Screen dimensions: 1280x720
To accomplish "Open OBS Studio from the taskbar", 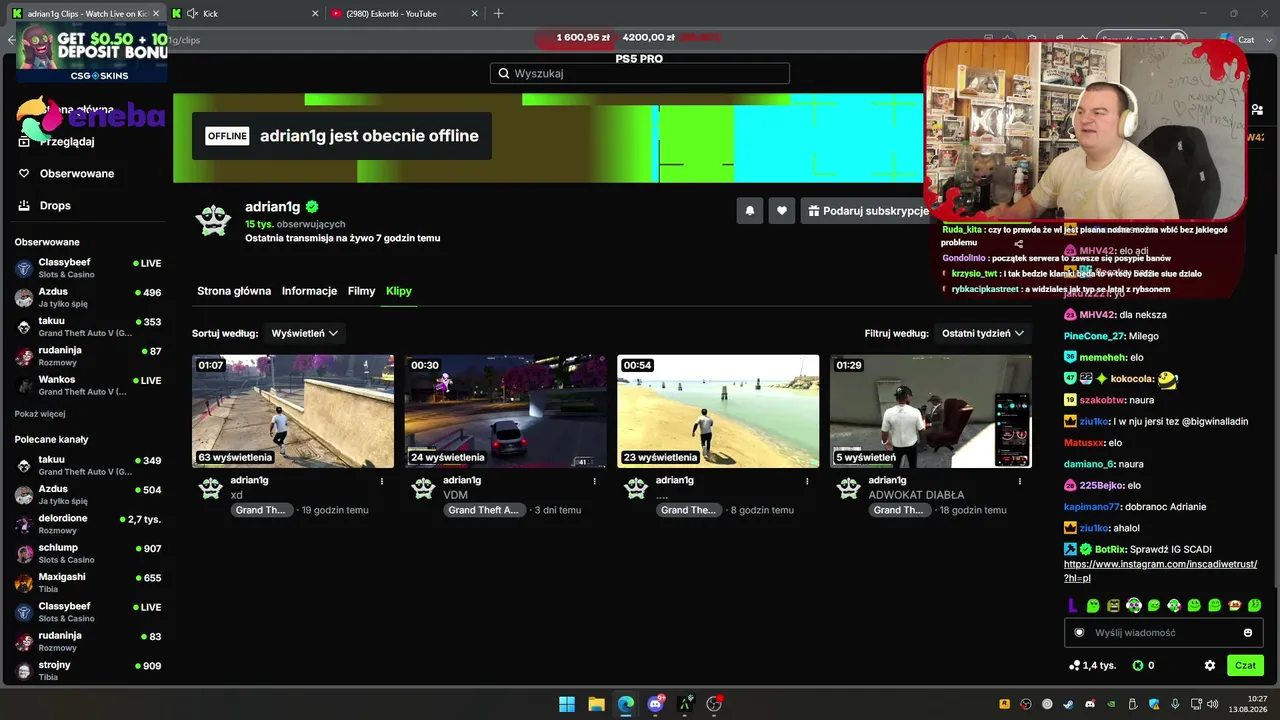I will [x=714, y=704].
